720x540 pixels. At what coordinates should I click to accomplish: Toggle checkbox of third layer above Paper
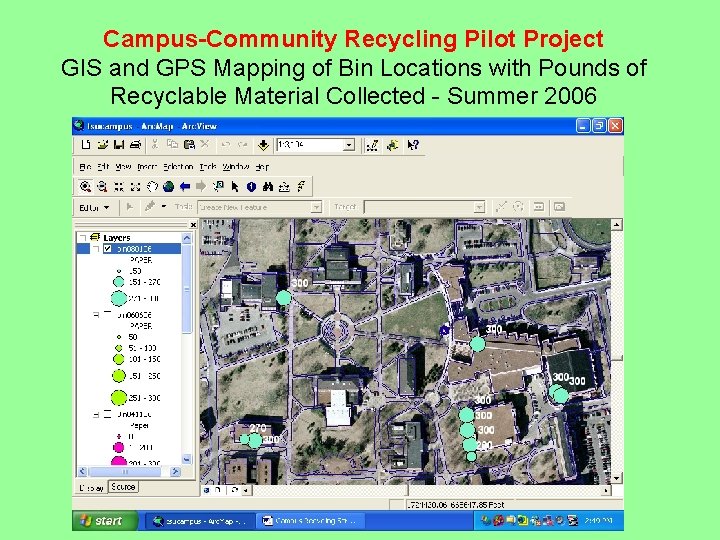click(x=108, y=414)
